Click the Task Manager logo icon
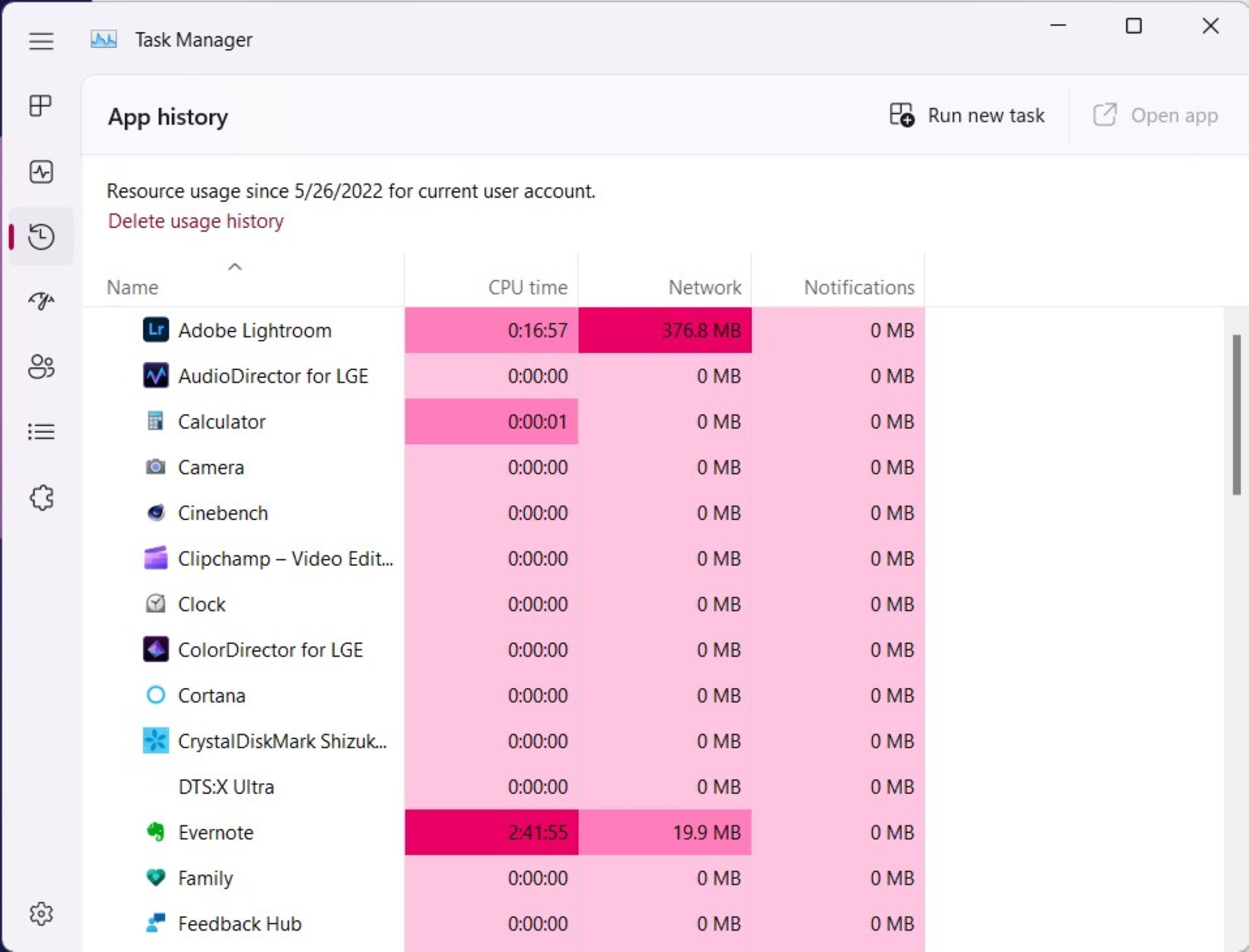Viewport: 1249px width, 952px height. click(x=104, y=38)
